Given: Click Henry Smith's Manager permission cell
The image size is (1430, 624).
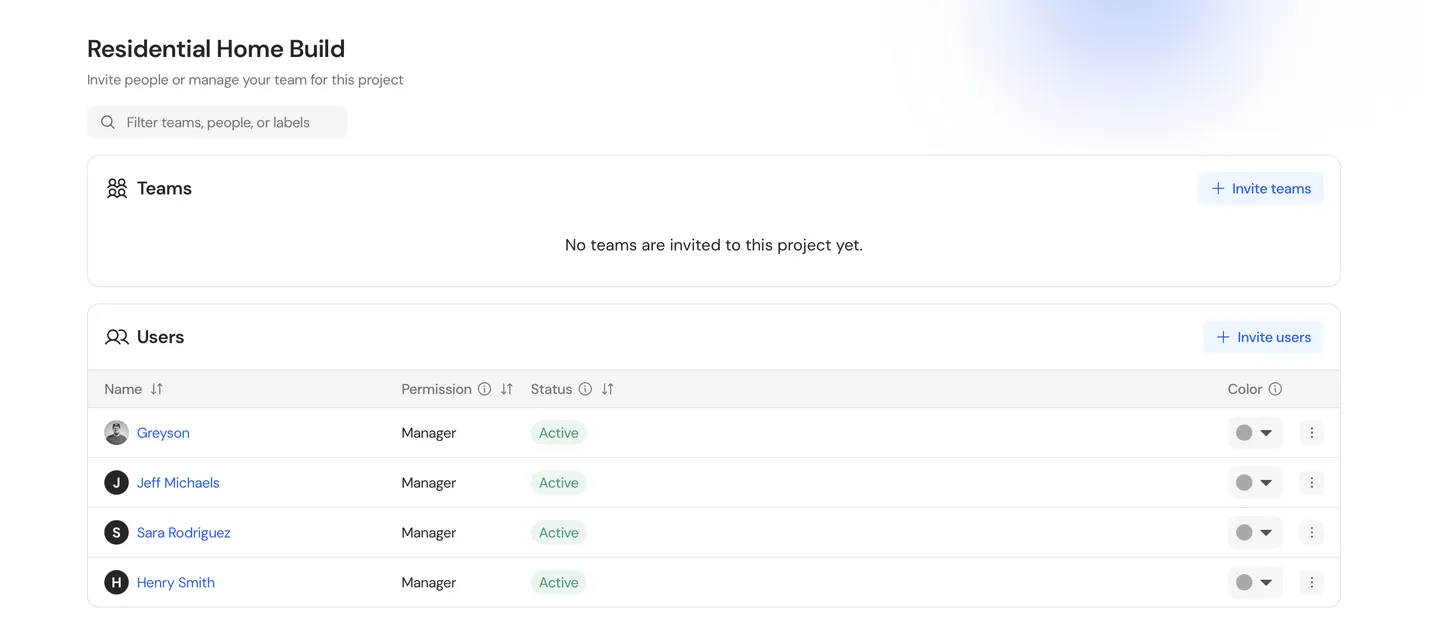Looking at the screenshot, I should tap(429, 582).
